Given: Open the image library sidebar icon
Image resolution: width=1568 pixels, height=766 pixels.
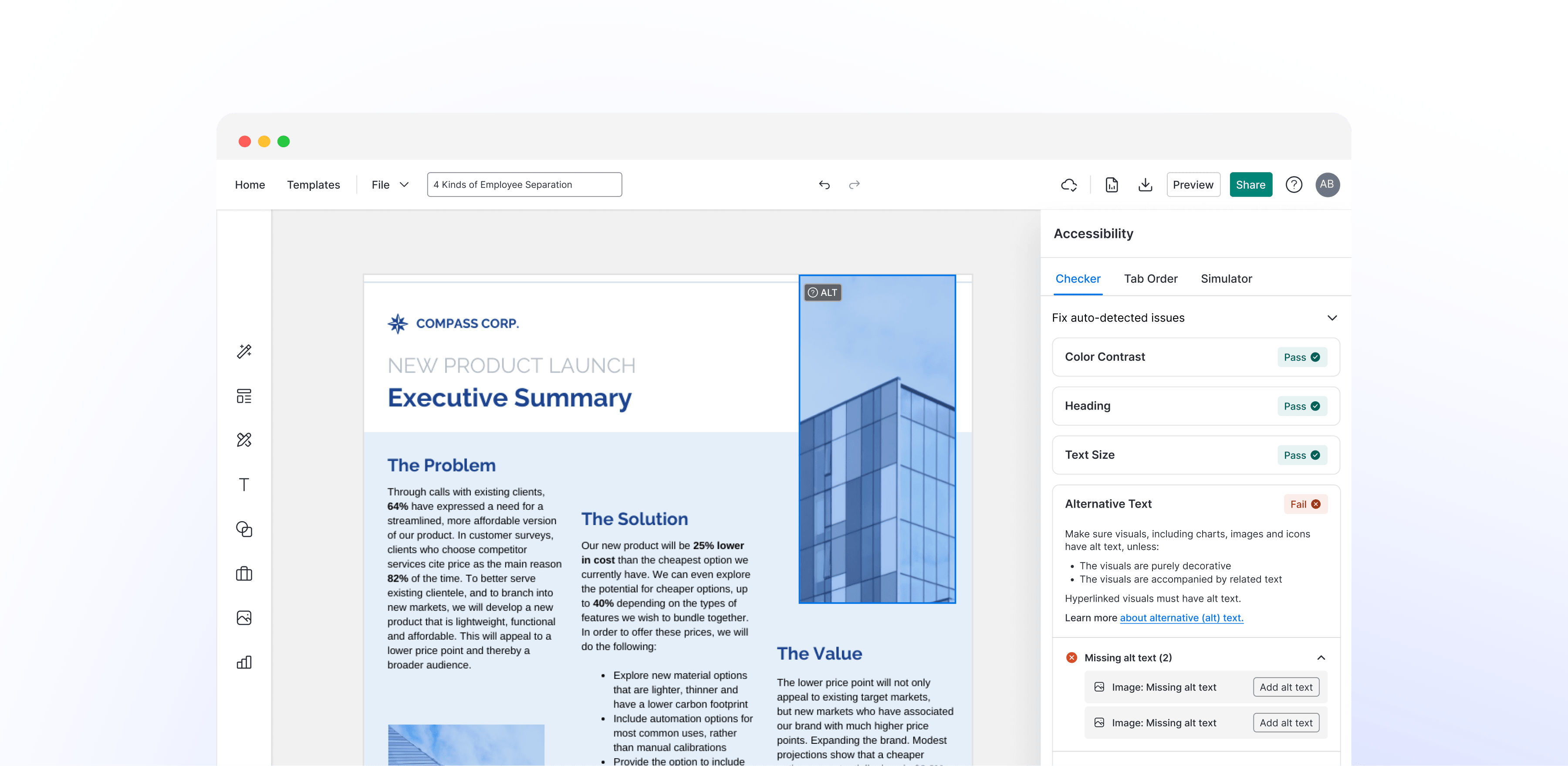Looking at the screenshot, I should 244,617.
